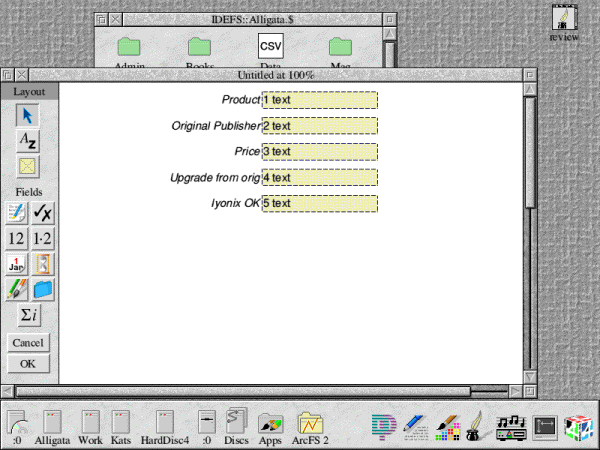Click the Cancel button
Image resolution: width=600 pixels, height=450 pixels.
(29, 343)
